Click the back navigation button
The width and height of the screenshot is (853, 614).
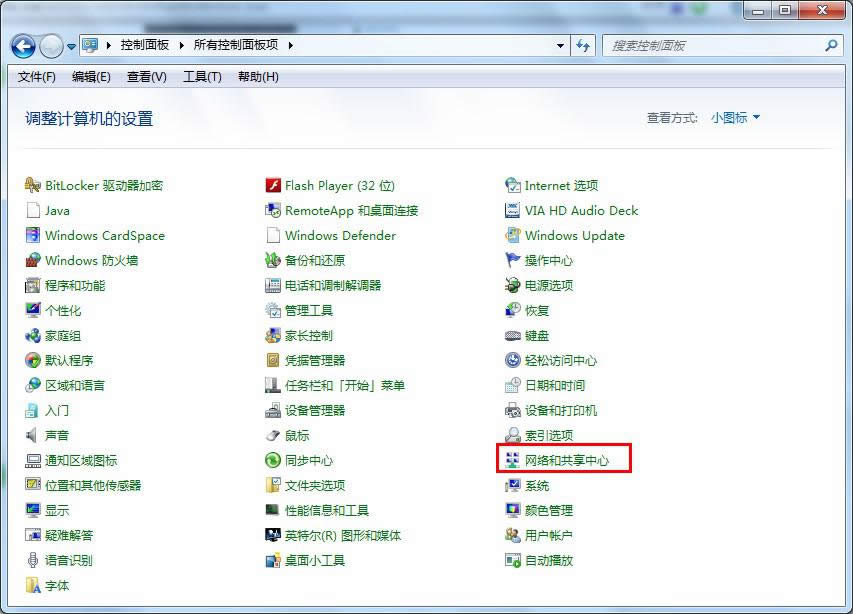(22, 45)
